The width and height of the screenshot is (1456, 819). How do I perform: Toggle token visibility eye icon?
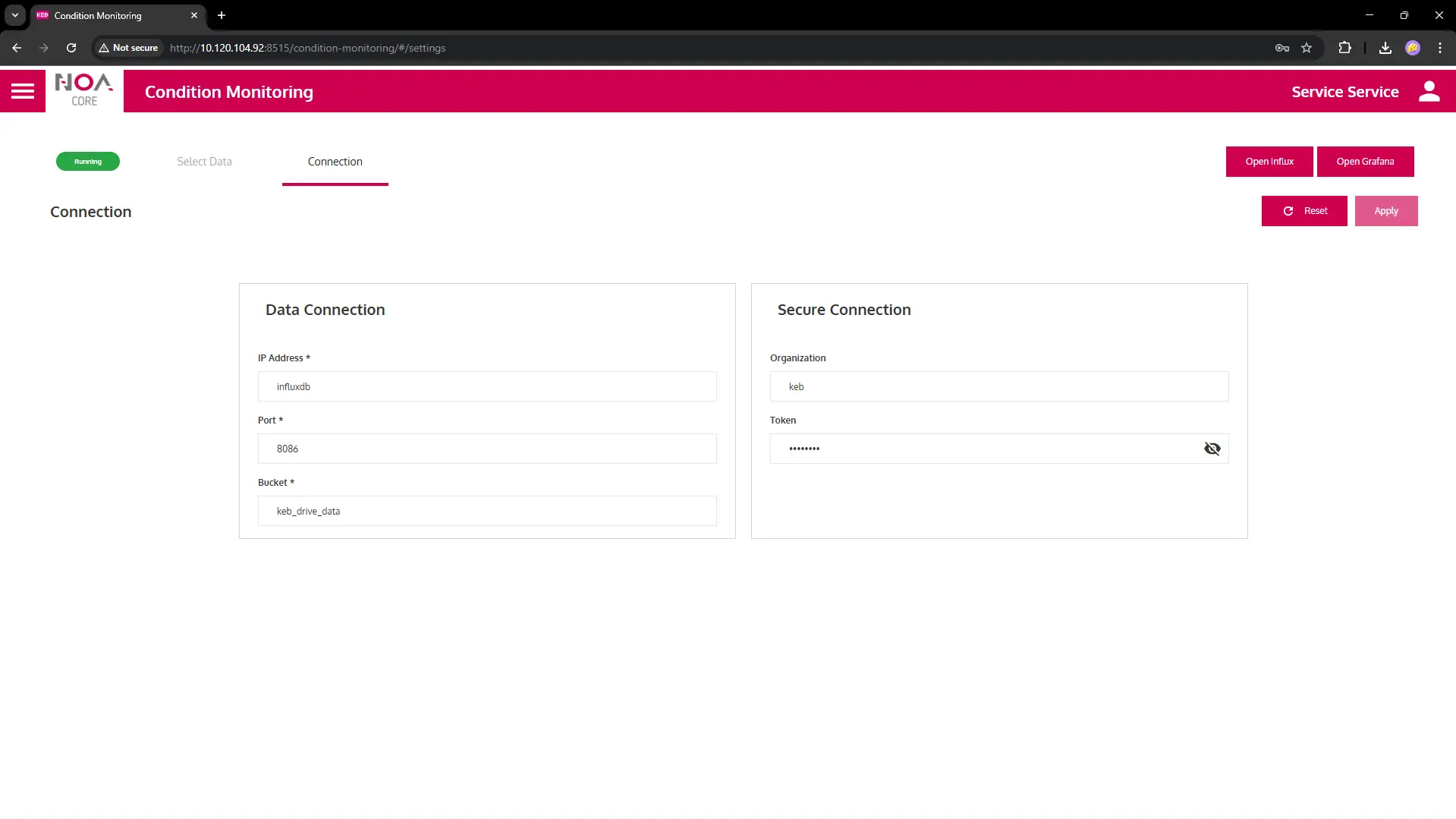(x=1212, y=449)
